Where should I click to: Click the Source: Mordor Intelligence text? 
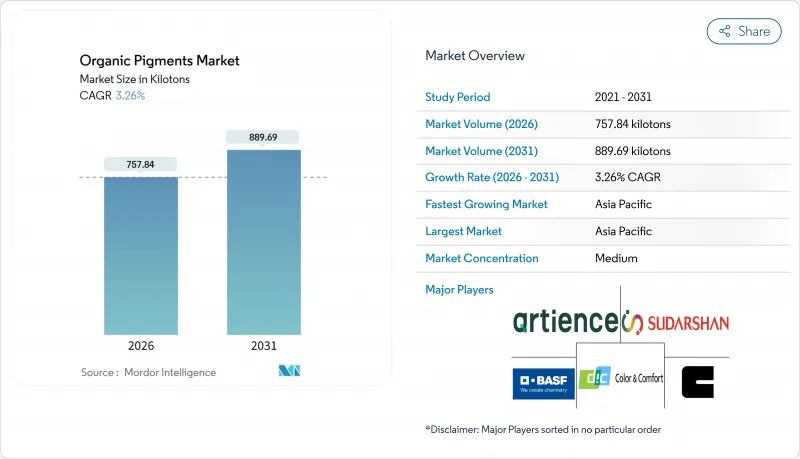click(x=148, y=372)
